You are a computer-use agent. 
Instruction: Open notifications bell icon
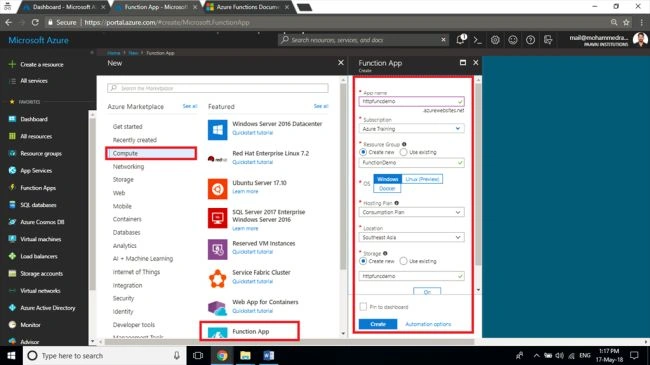point(461,40)
